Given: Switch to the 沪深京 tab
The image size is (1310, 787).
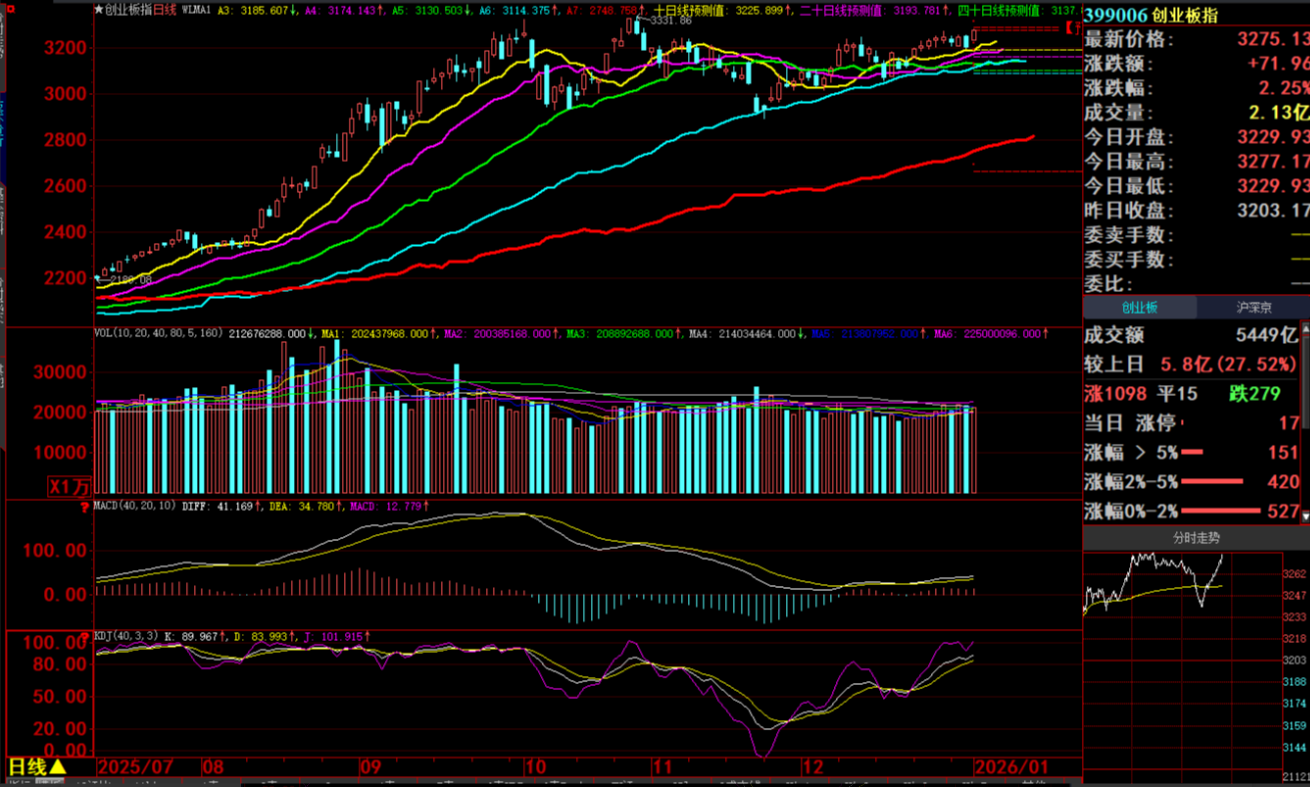Looking at the screenshot, I should pos(1253,308).
